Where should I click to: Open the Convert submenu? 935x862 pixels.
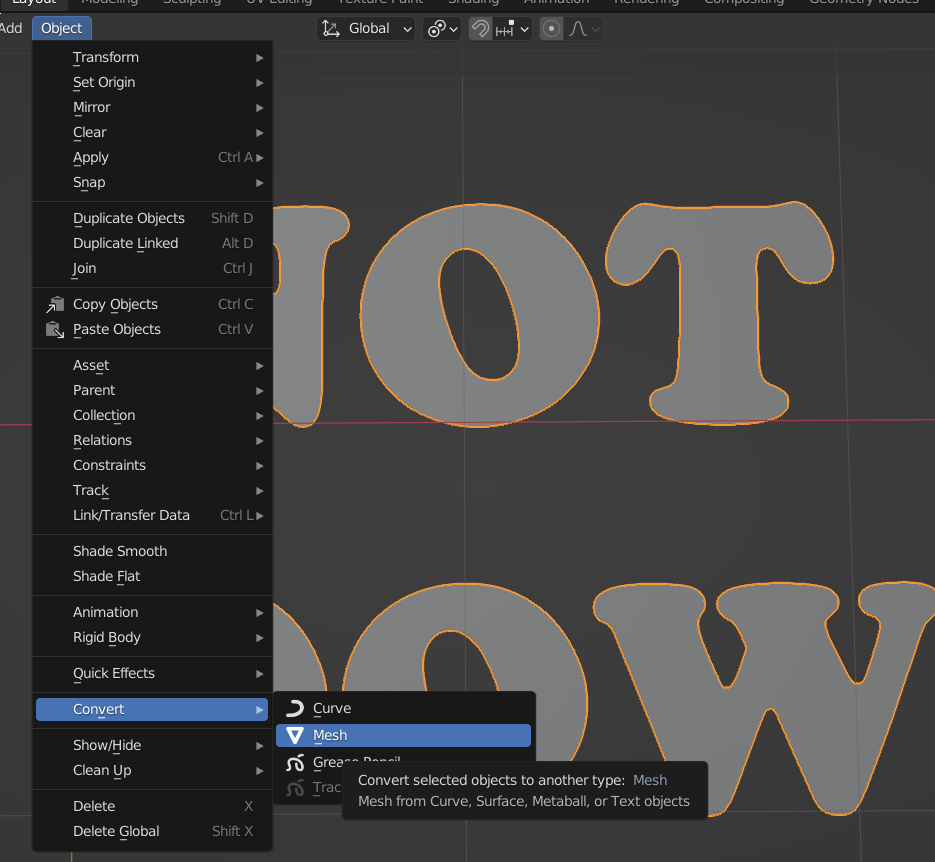152,709
